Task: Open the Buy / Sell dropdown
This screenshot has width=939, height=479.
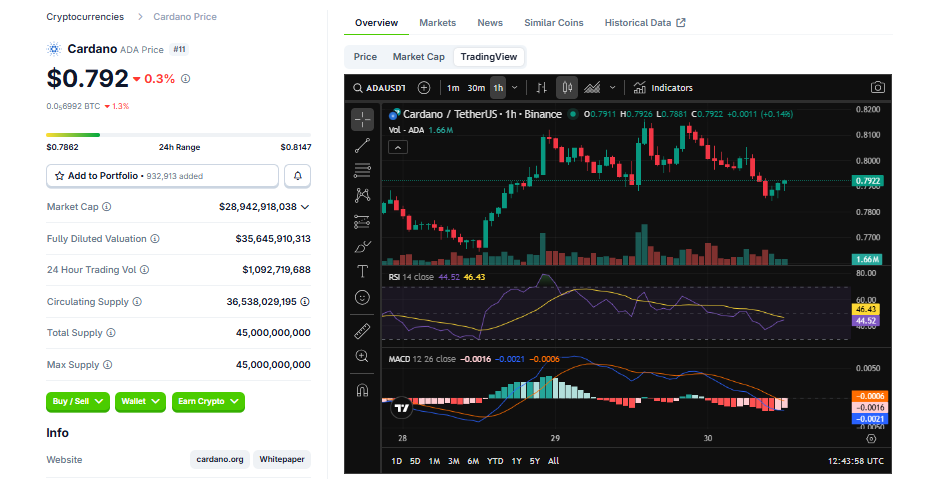Action: (x=78, y=402)
